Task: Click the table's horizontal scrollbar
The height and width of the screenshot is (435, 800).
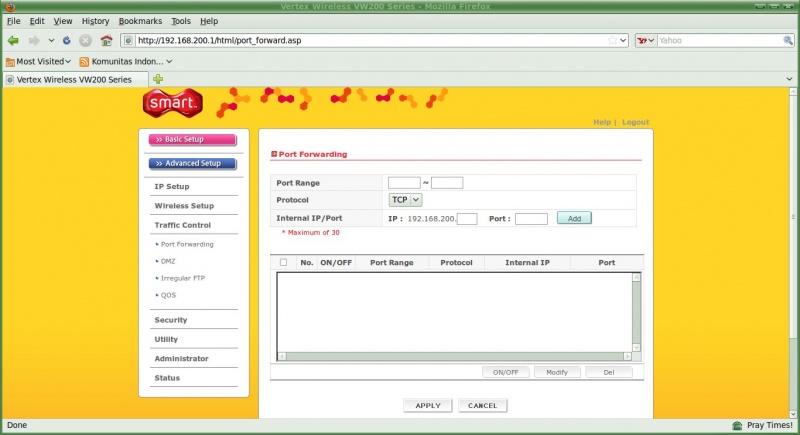Action: pyautogui.click(x=455, y=356)
